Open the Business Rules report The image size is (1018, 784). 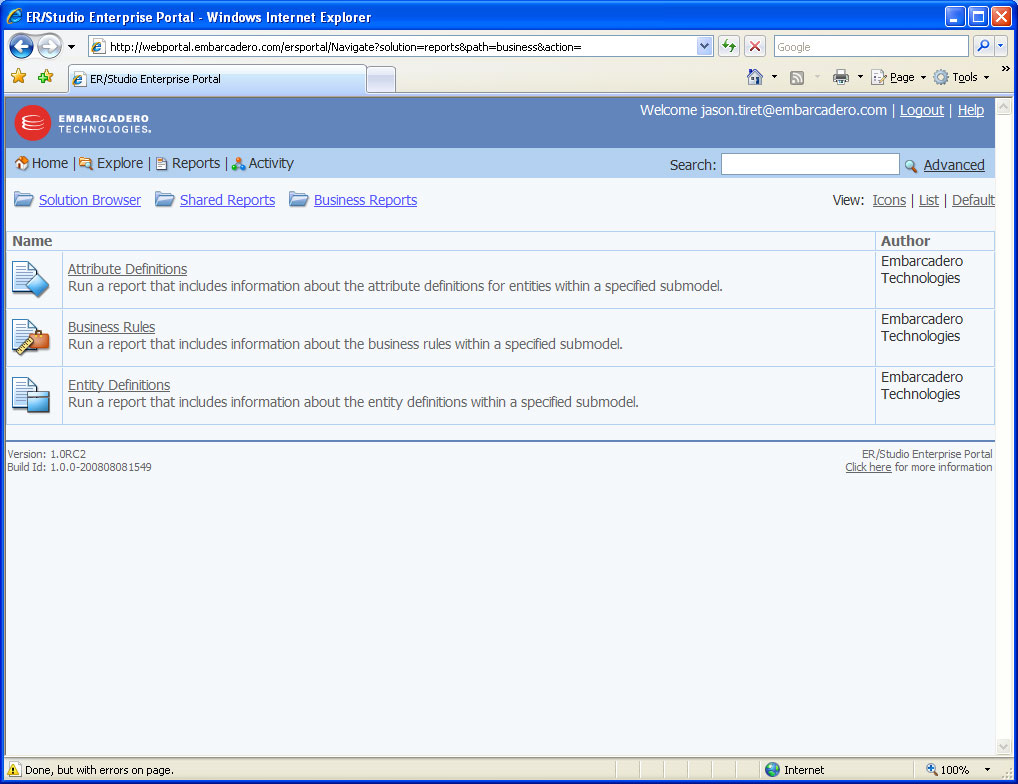pyautogui.click(x=112, y=327)
